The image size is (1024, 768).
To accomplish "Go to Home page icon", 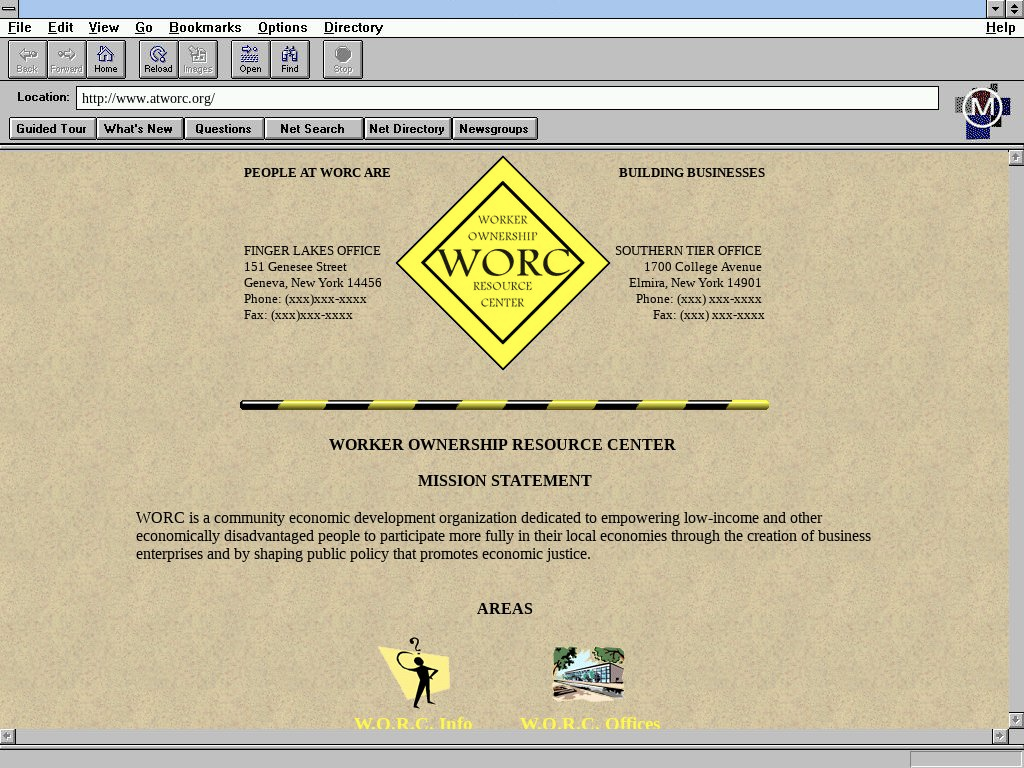I will 106,59.
